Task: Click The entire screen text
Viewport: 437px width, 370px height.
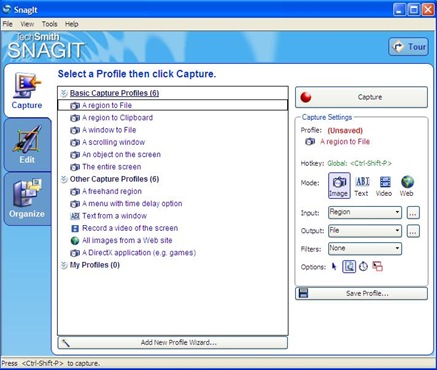Action: [x=111, y=167]
